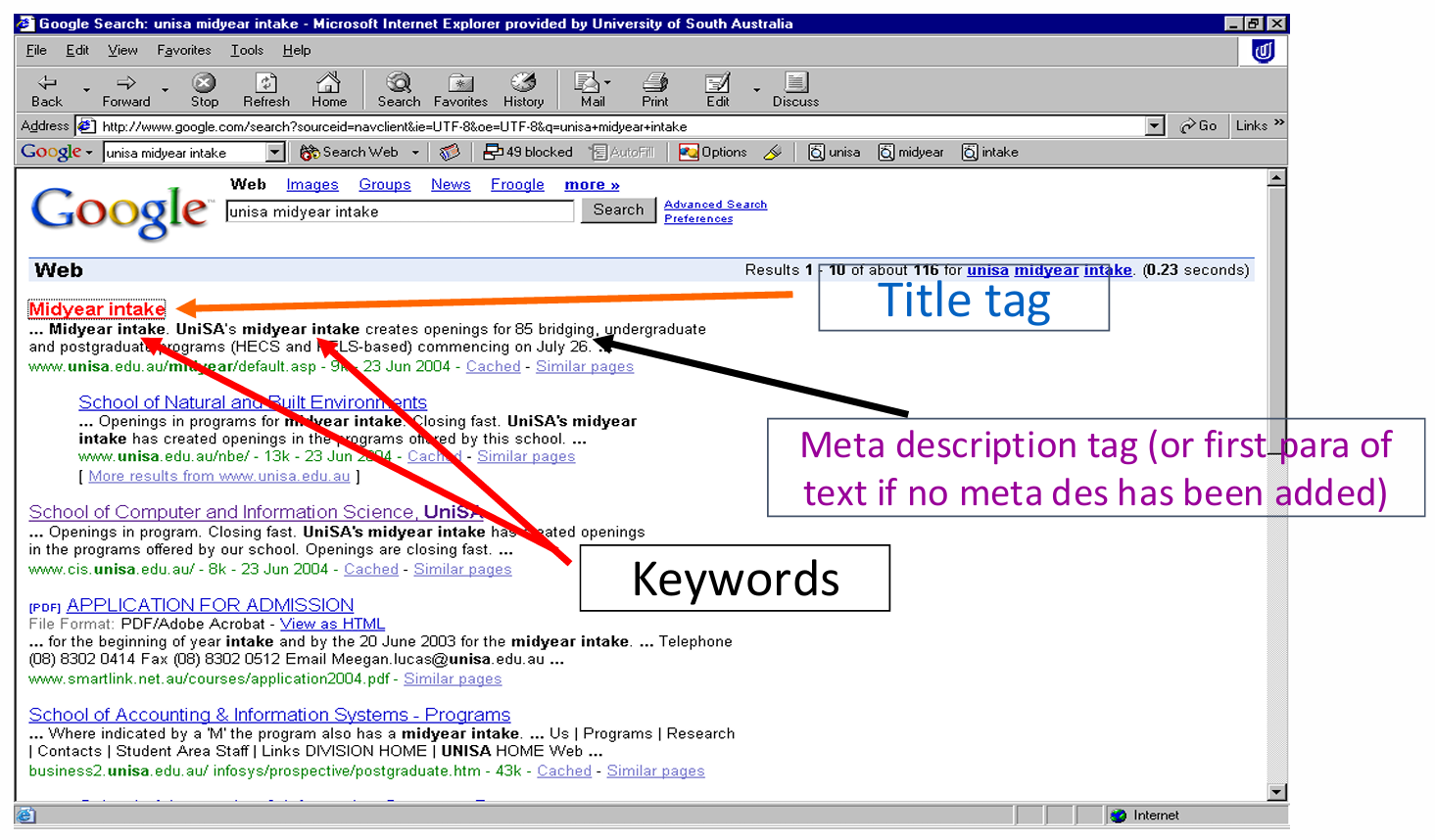Click into the Google page search input field
1435x840 pixels.
point(400,211)
